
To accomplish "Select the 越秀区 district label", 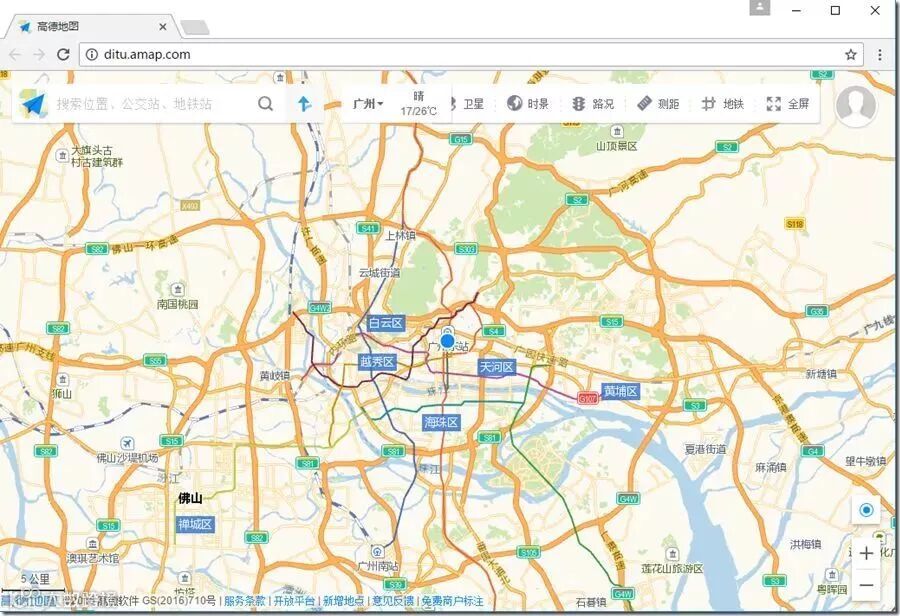I will pos(377,362).
